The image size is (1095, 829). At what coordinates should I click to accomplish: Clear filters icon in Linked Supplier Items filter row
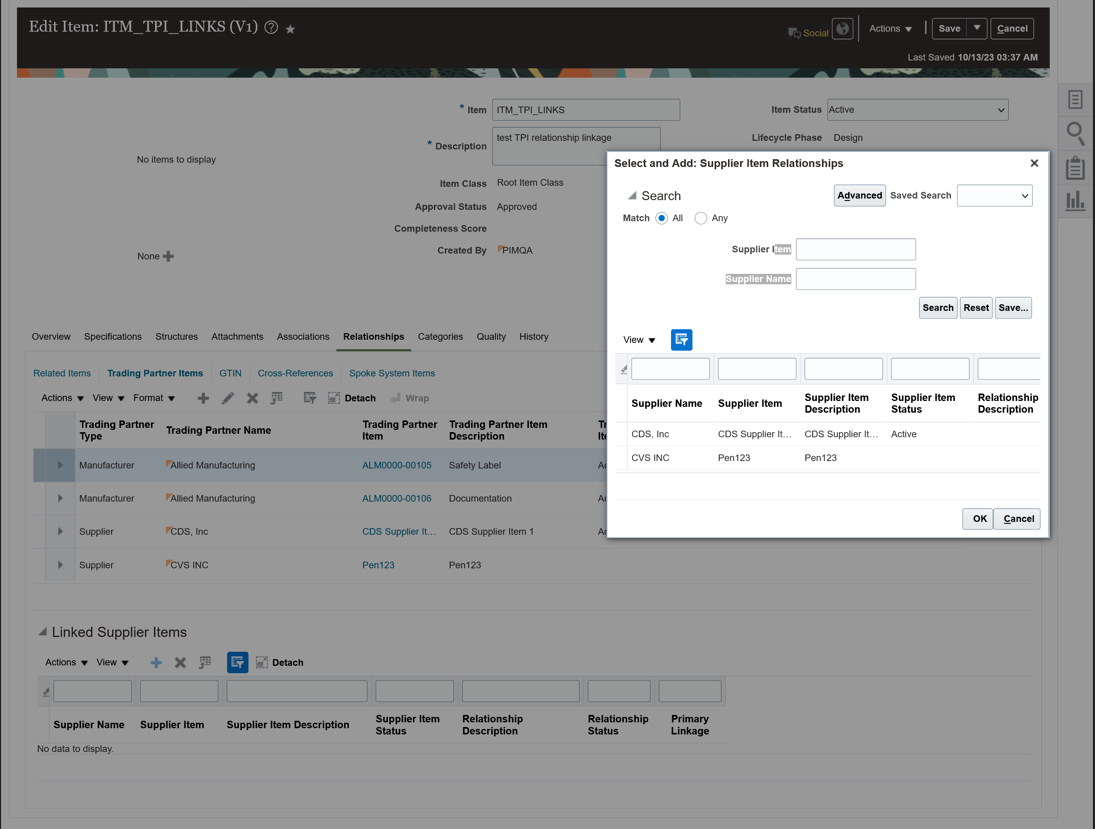pos(45,691)
